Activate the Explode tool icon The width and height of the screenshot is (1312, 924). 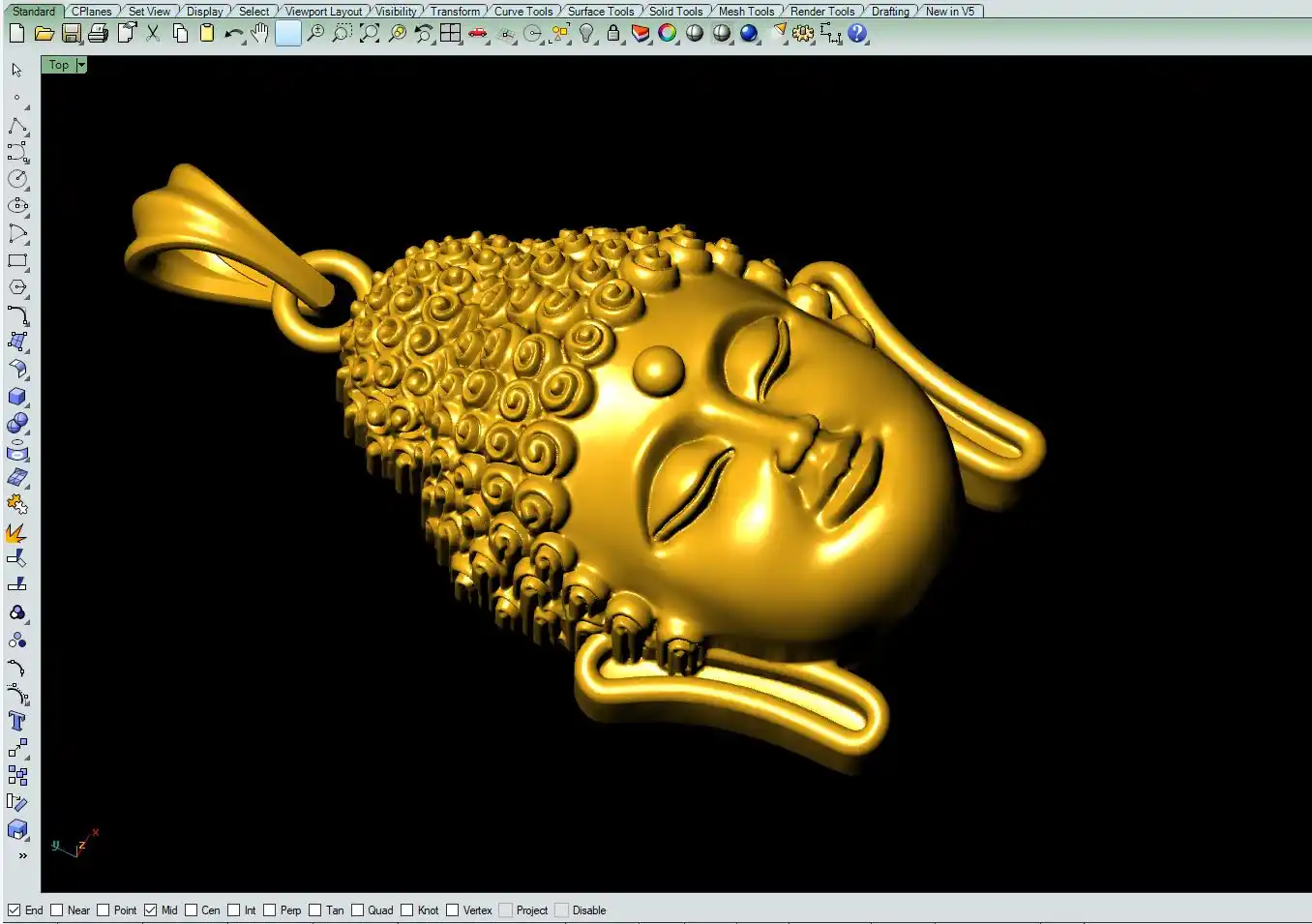[16, 533]
